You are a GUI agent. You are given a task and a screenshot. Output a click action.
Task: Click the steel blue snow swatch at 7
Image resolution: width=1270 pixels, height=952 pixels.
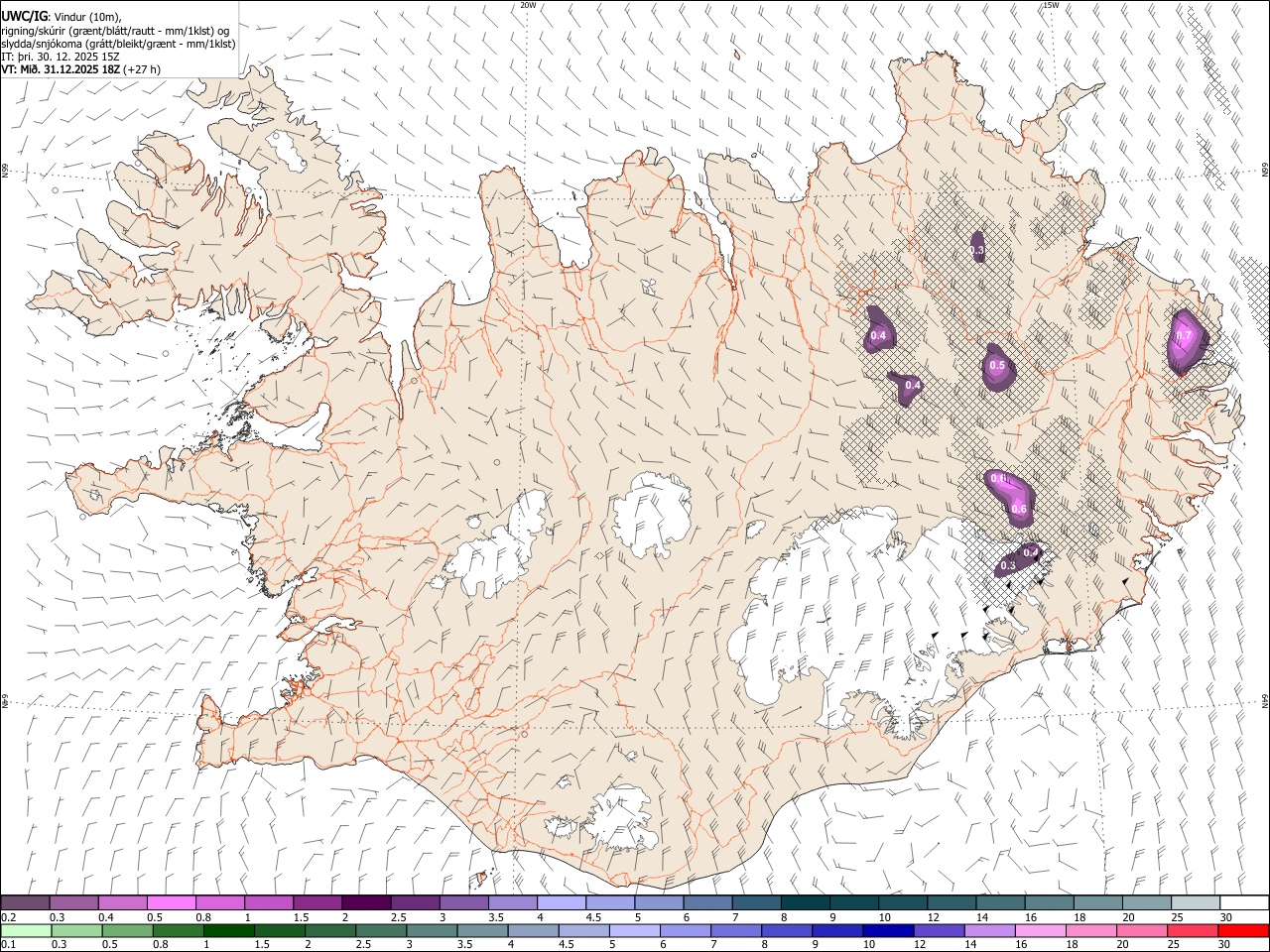[x=757, y=902]
